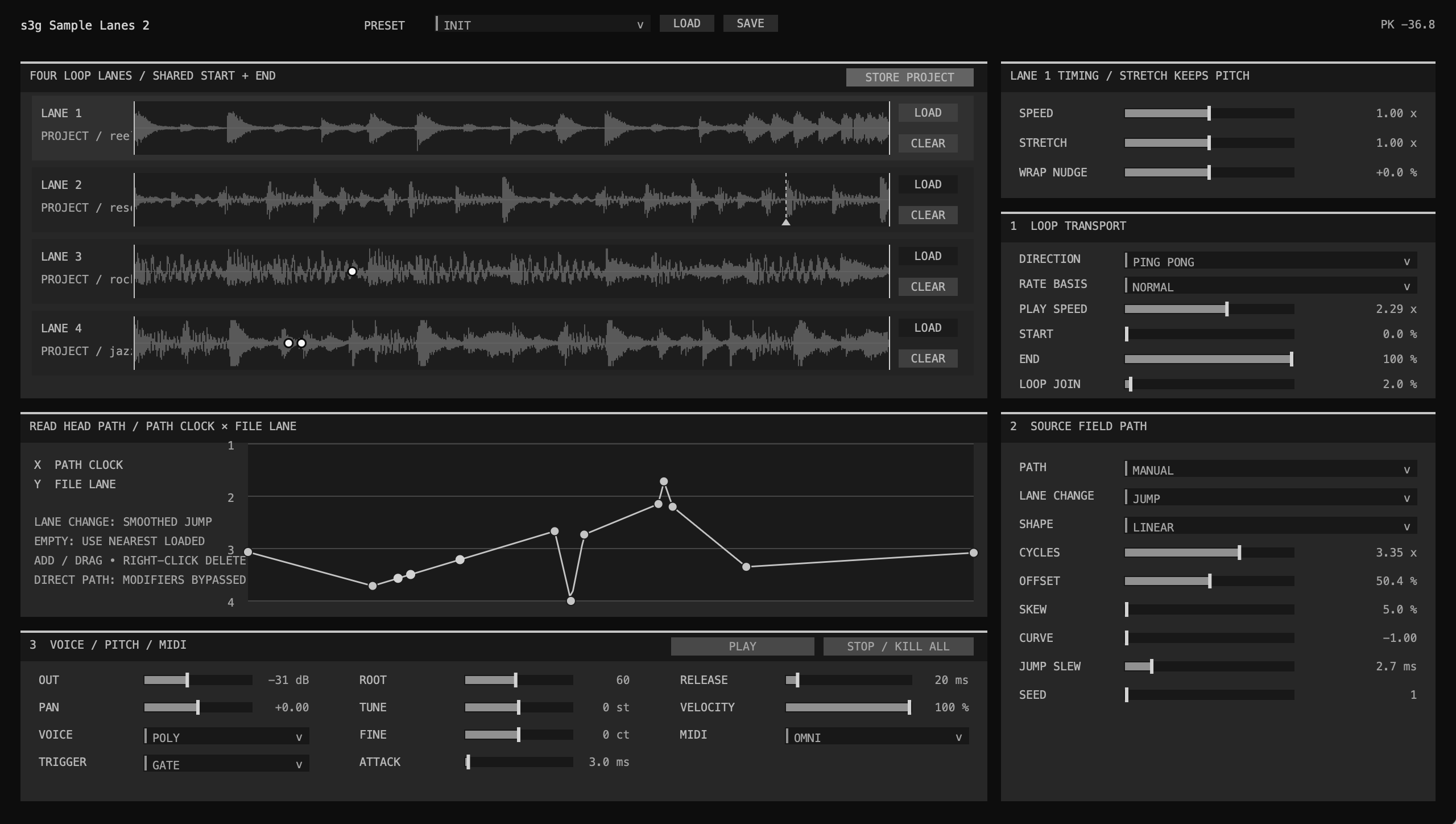
Task: Adjust the WRAP NUDGE slider
Action: pyautogui.click(x=1210, y=172)
